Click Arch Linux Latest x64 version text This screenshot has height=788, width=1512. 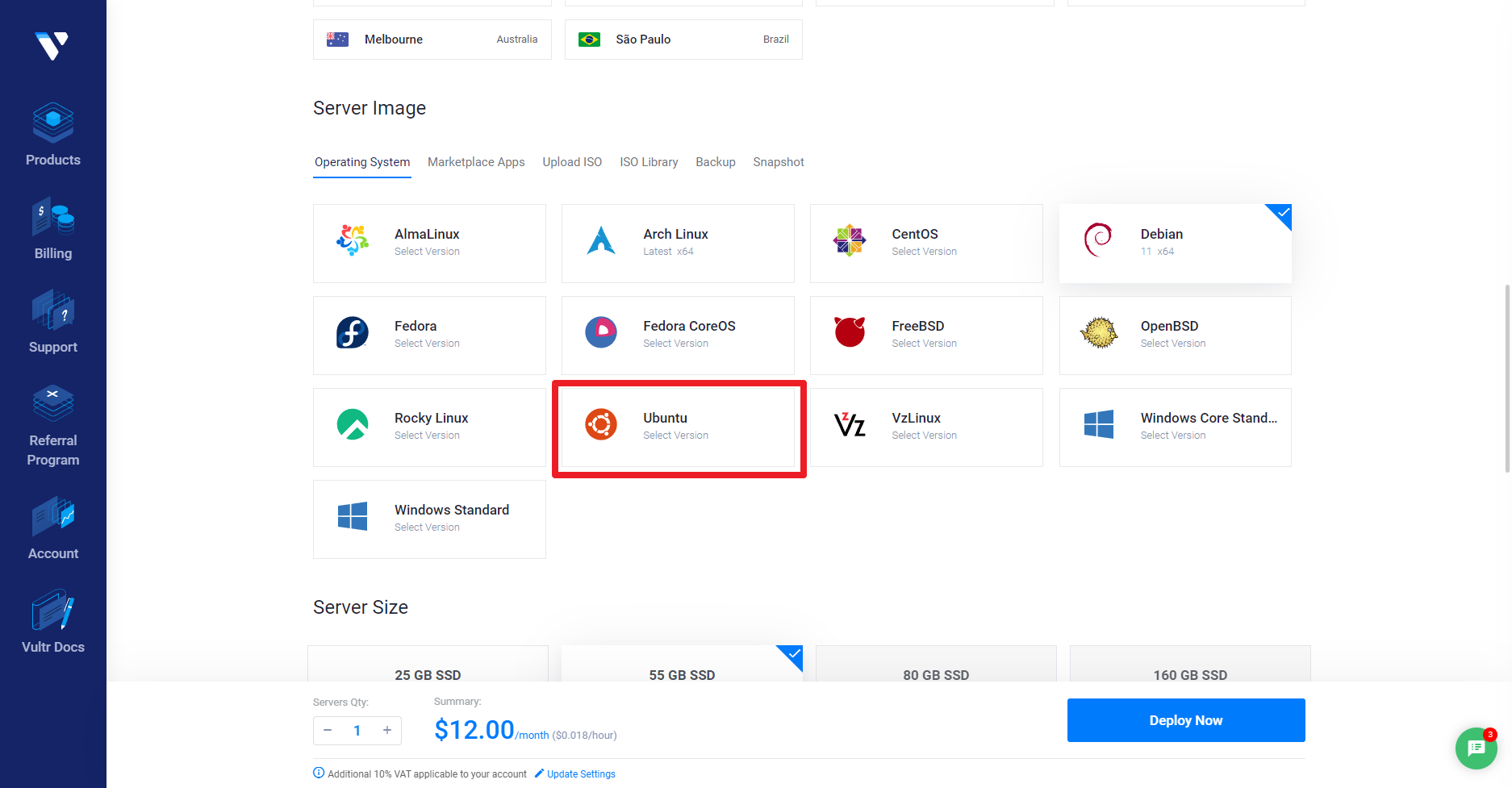click(x=668, y=252)
